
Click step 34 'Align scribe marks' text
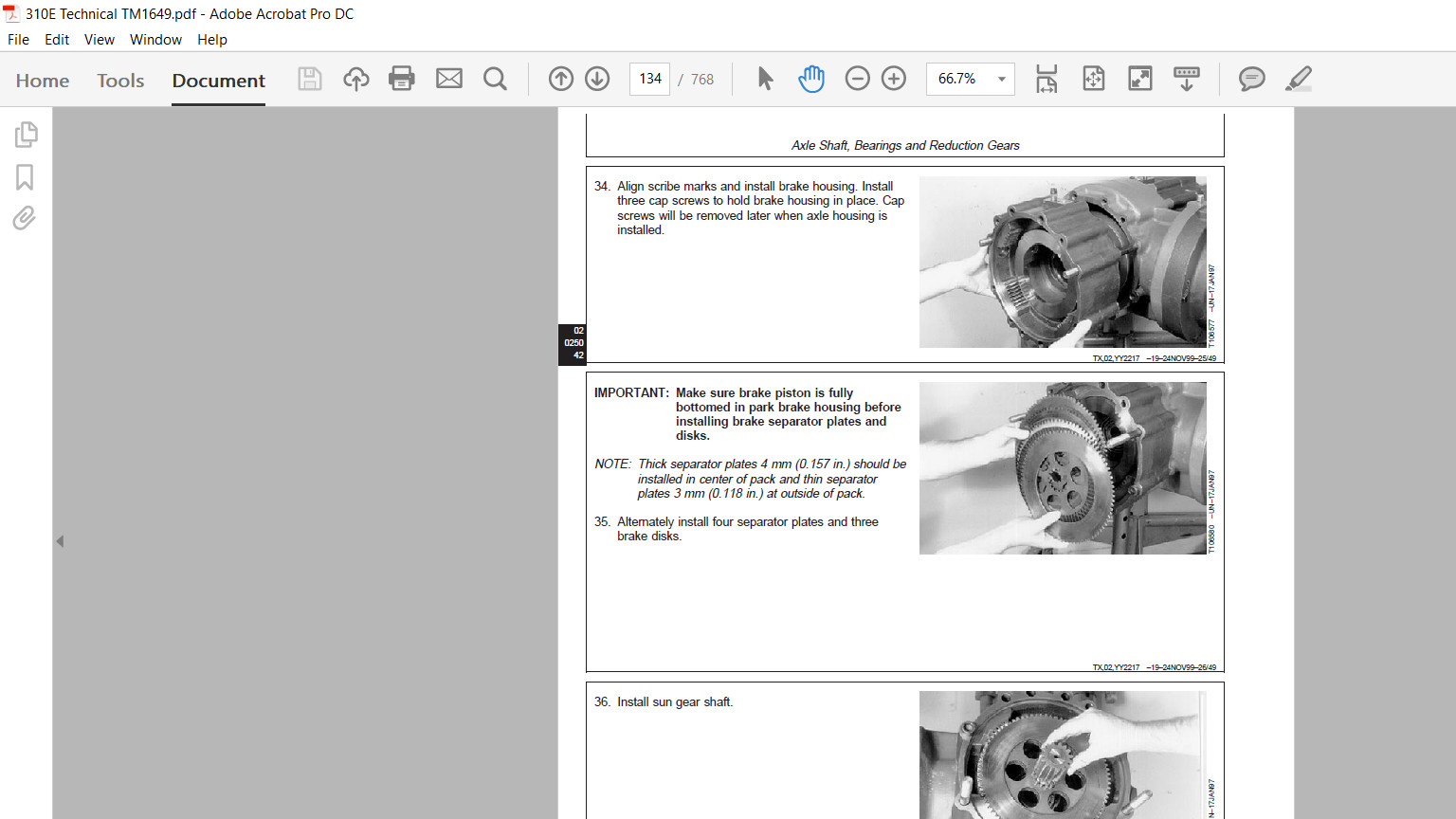[760, 208]
